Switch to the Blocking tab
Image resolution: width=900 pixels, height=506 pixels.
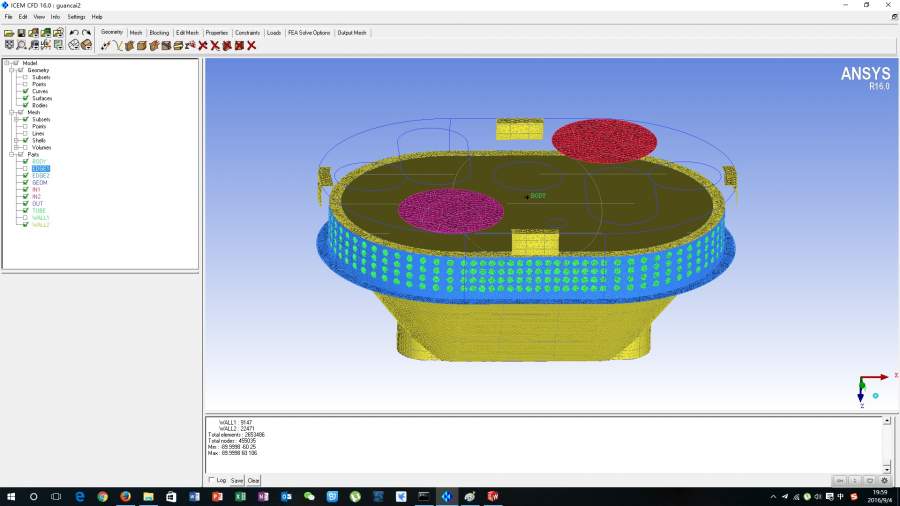click(x=159, y=33)
